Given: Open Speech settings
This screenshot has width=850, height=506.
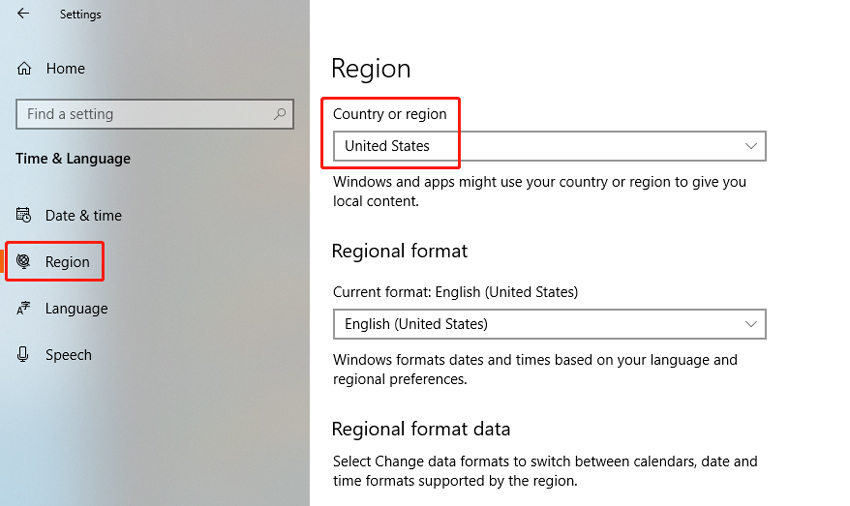Looking at the screenshot, I should [x=68, y=355].
